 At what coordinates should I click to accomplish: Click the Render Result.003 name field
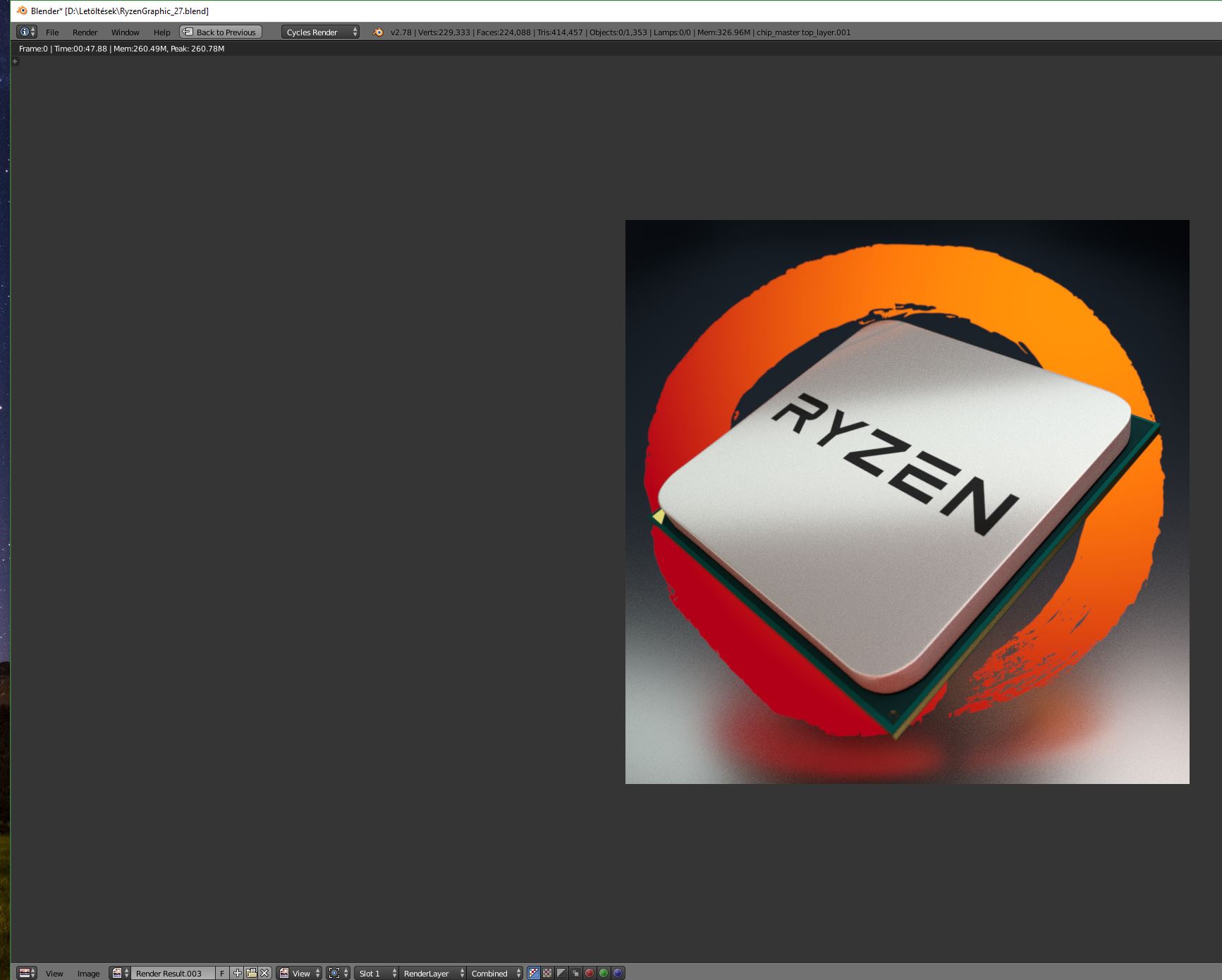tap(173, 973)
